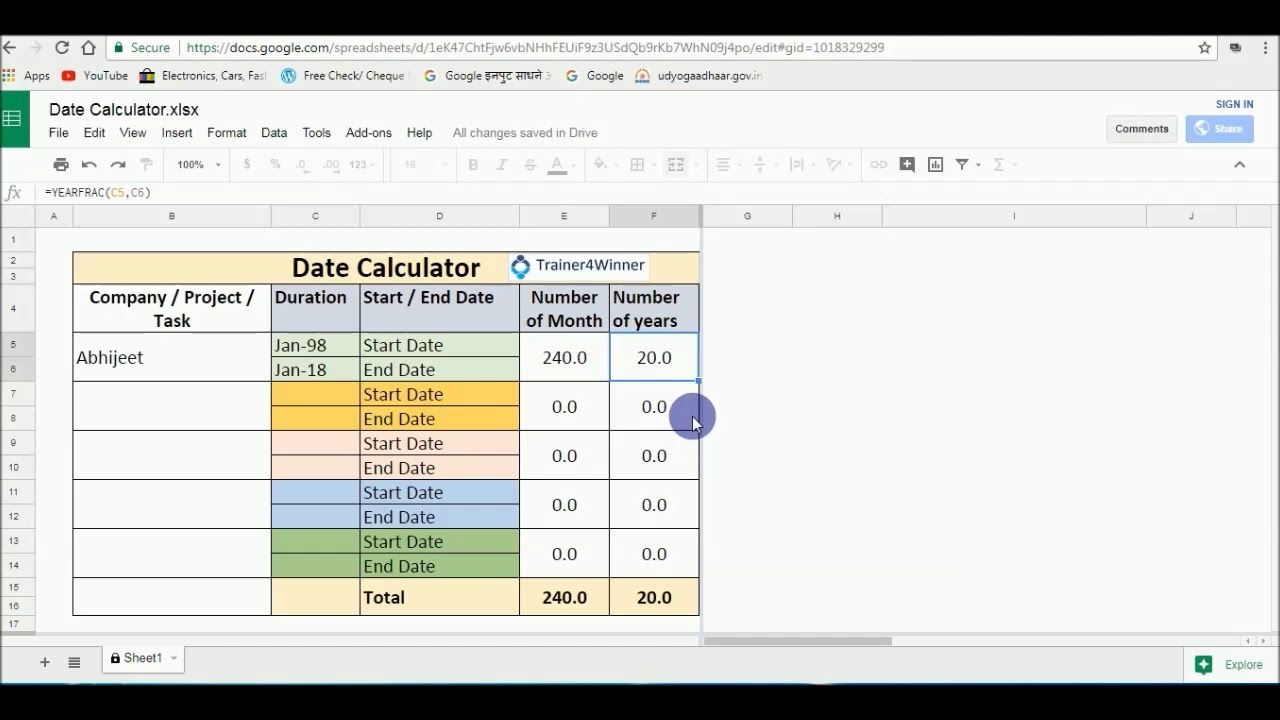Open the 100% zoom dropdown

click(199, 165)
